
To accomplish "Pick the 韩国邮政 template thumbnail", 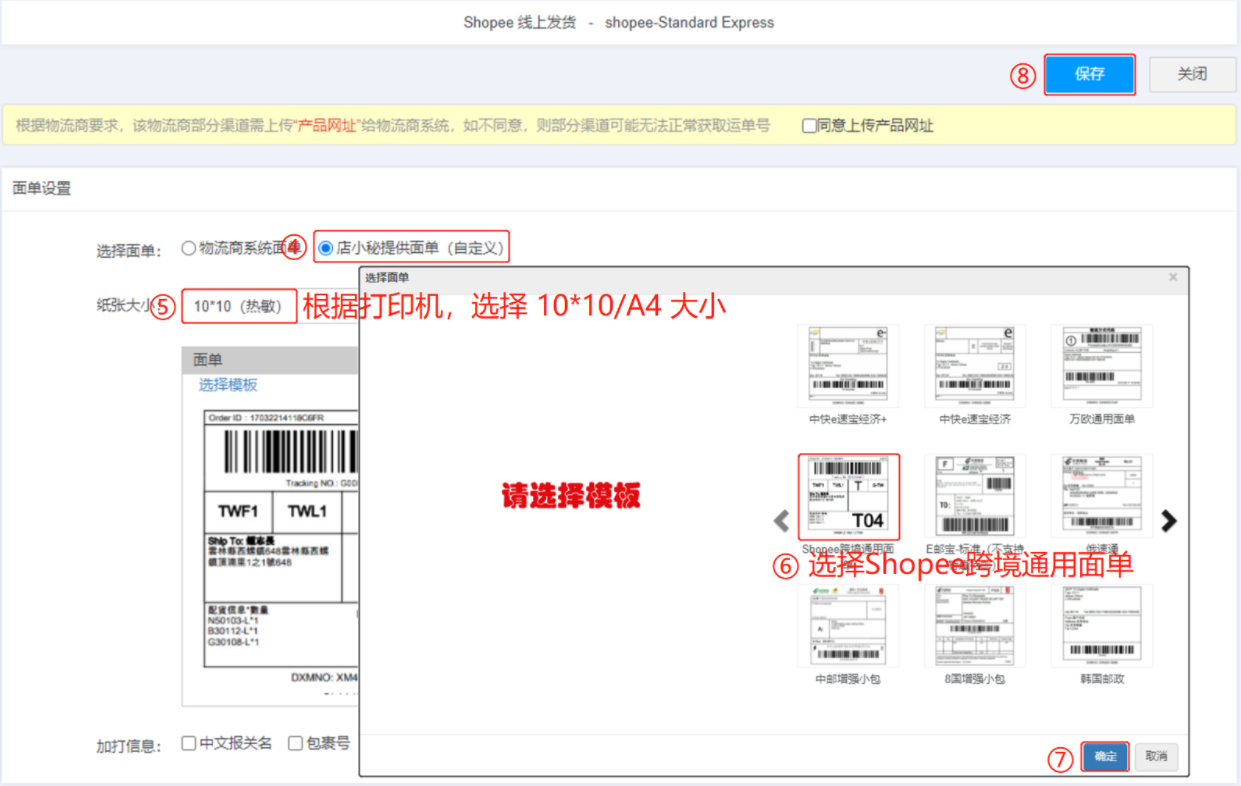I will [1102, 626].
